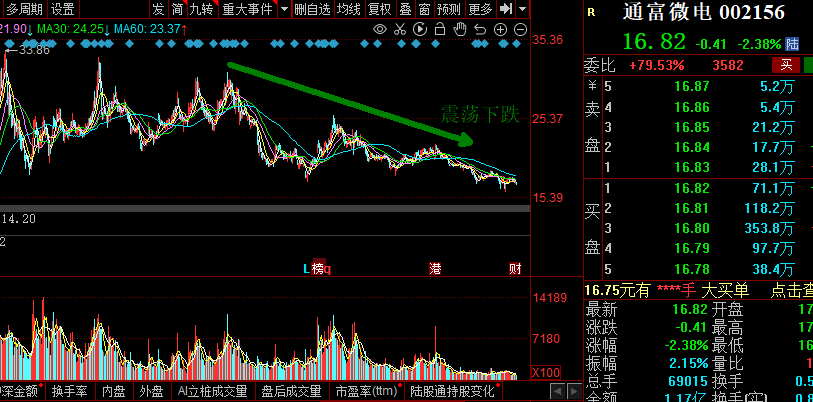Switch to the 盘后成交量 tab

click(x=291, y=391)
